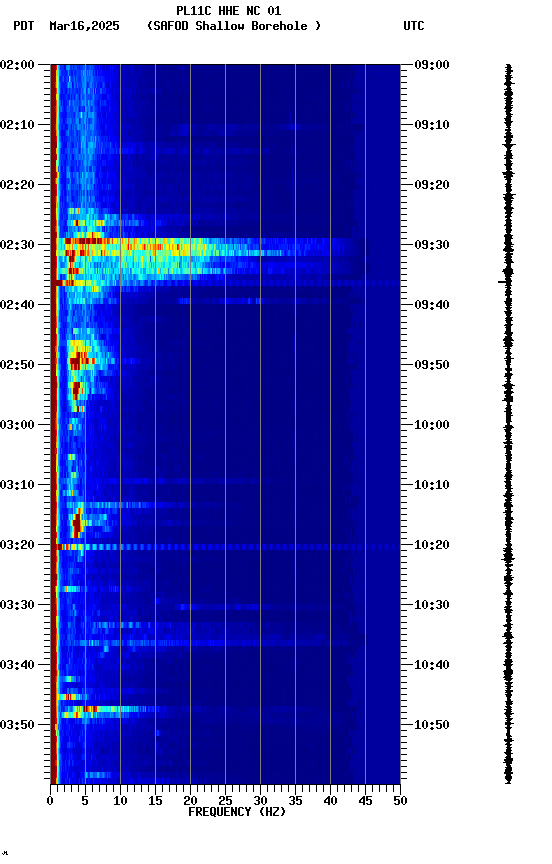Click the 15 Hz frequency axis label

click(155, 801)
